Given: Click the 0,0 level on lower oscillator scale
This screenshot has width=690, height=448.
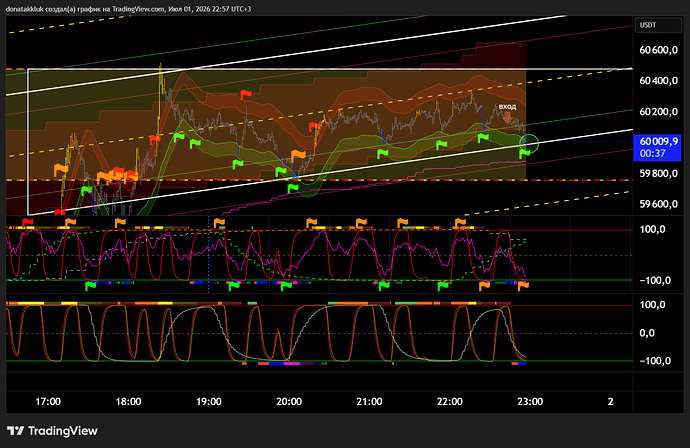Looking at the screenshot, I should [647, 333].
